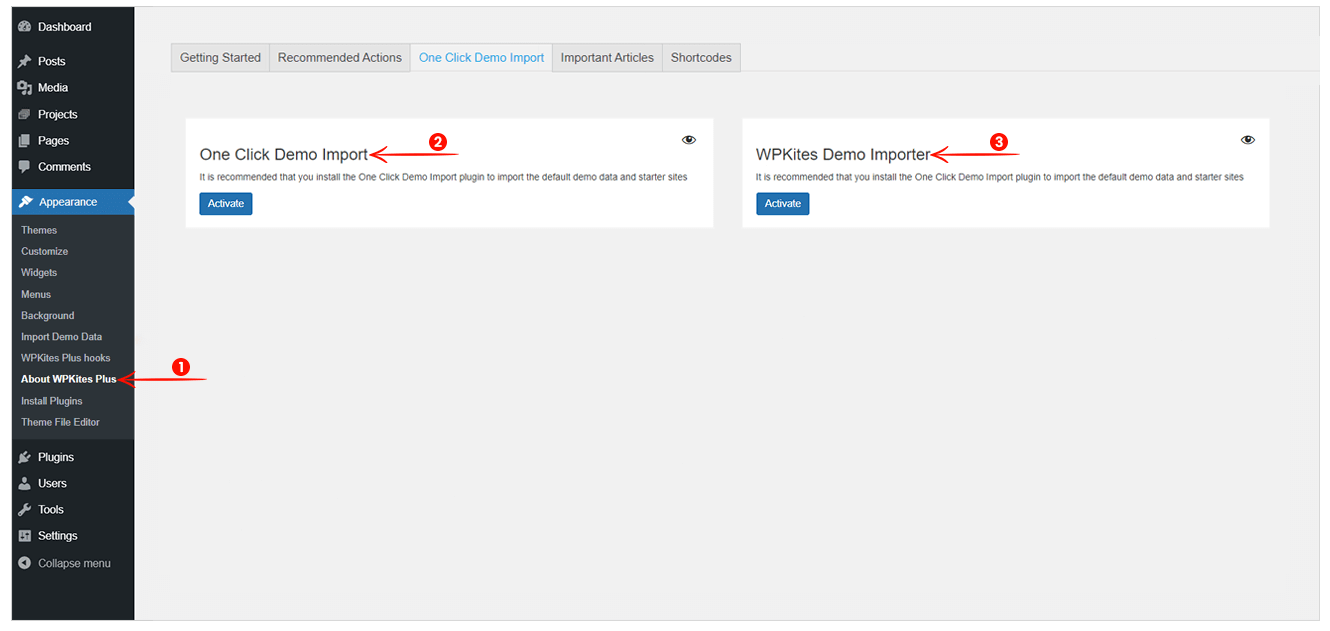
Task: Click the 'WPKites Demo Importer' card heading
Action: [x=843, y=155]
